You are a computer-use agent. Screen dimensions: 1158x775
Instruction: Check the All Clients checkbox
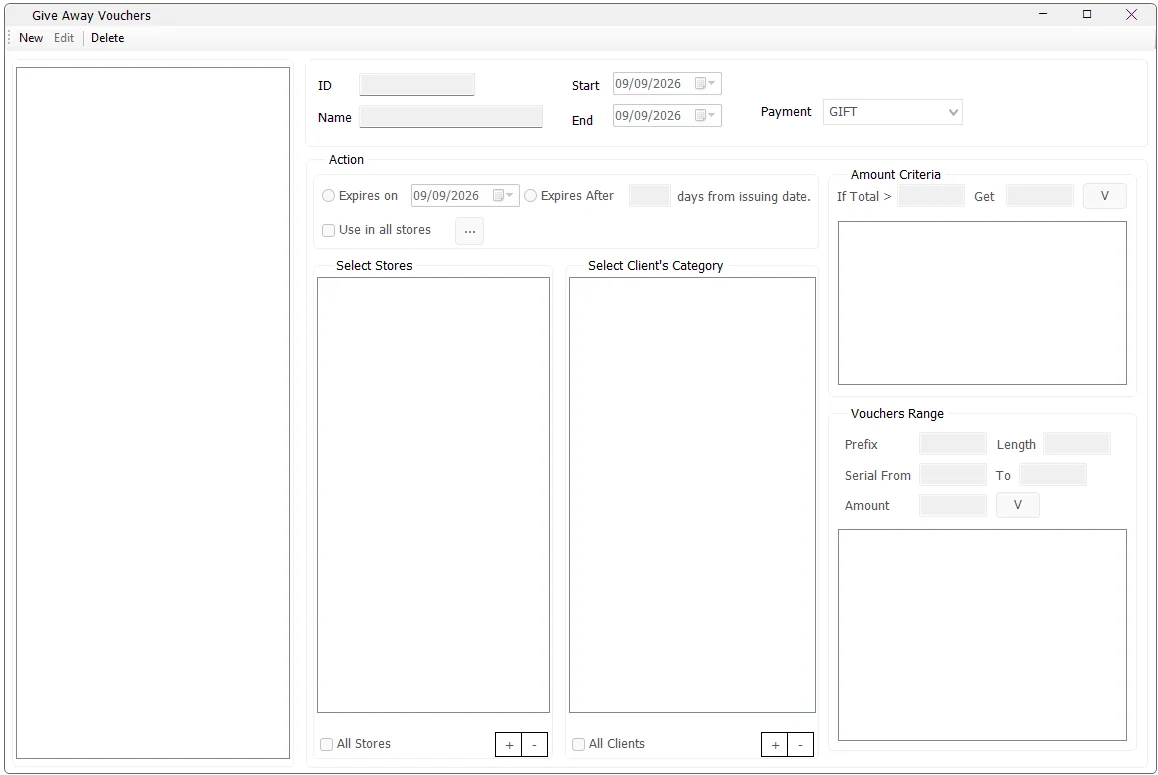coord(578,744)
